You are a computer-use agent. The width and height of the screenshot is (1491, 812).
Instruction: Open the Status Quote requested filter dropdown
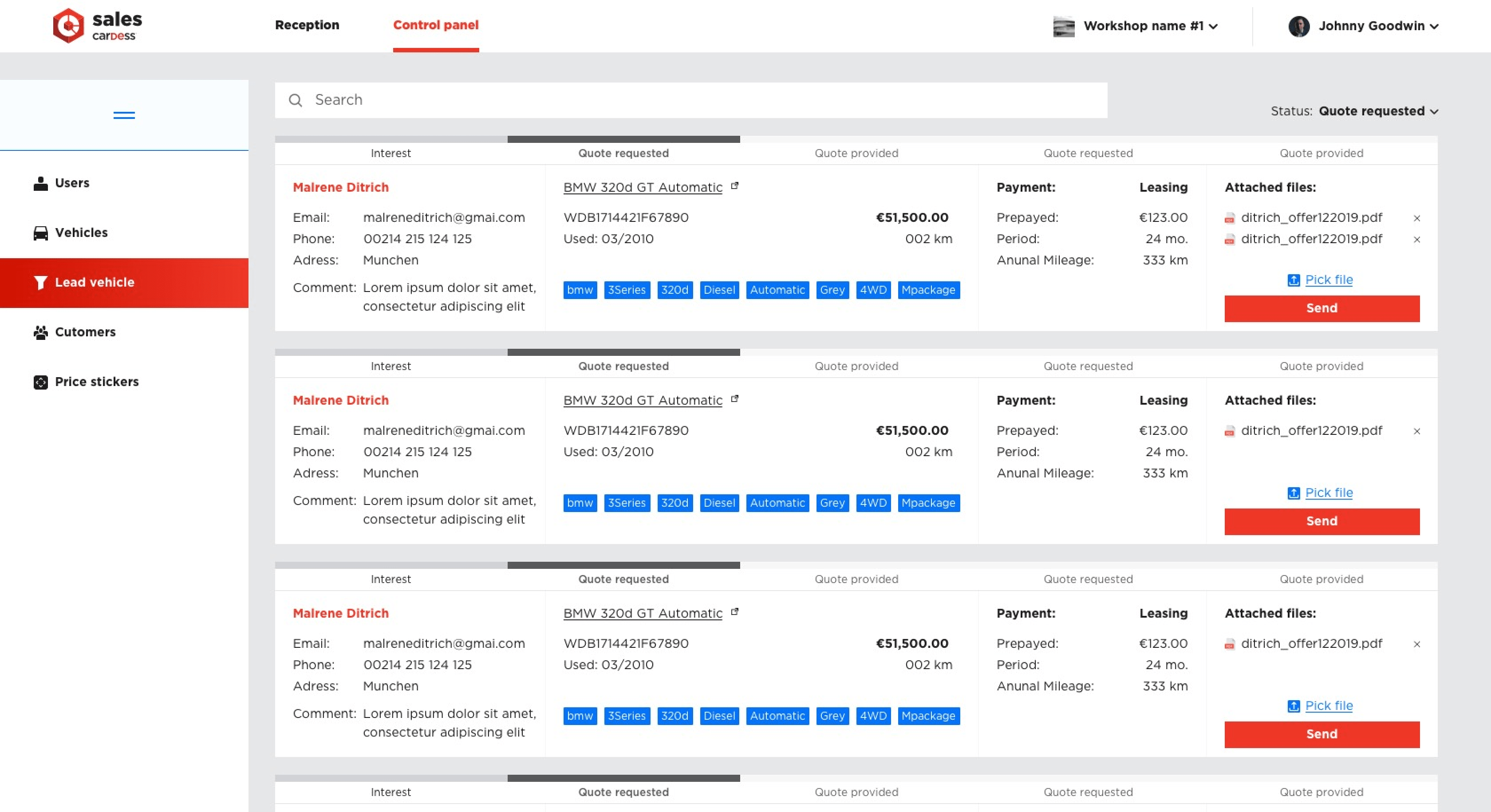point(1378,111)
